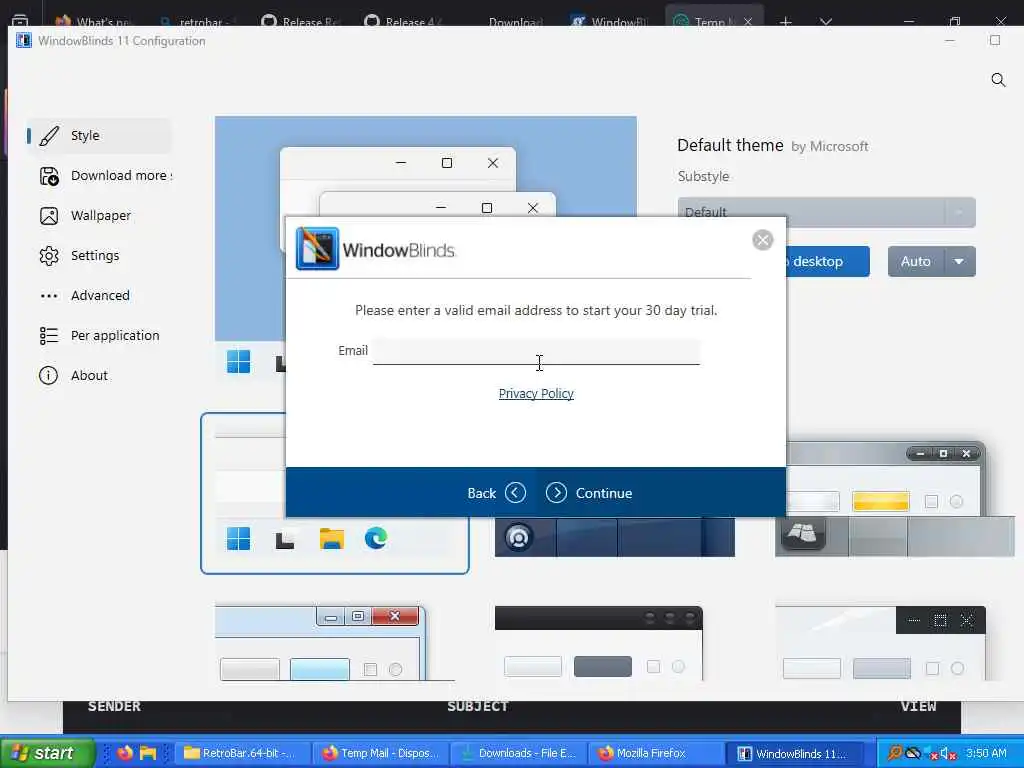
Task: Click the 3:50 AM tray clock
Action: [x=986, y=753]
